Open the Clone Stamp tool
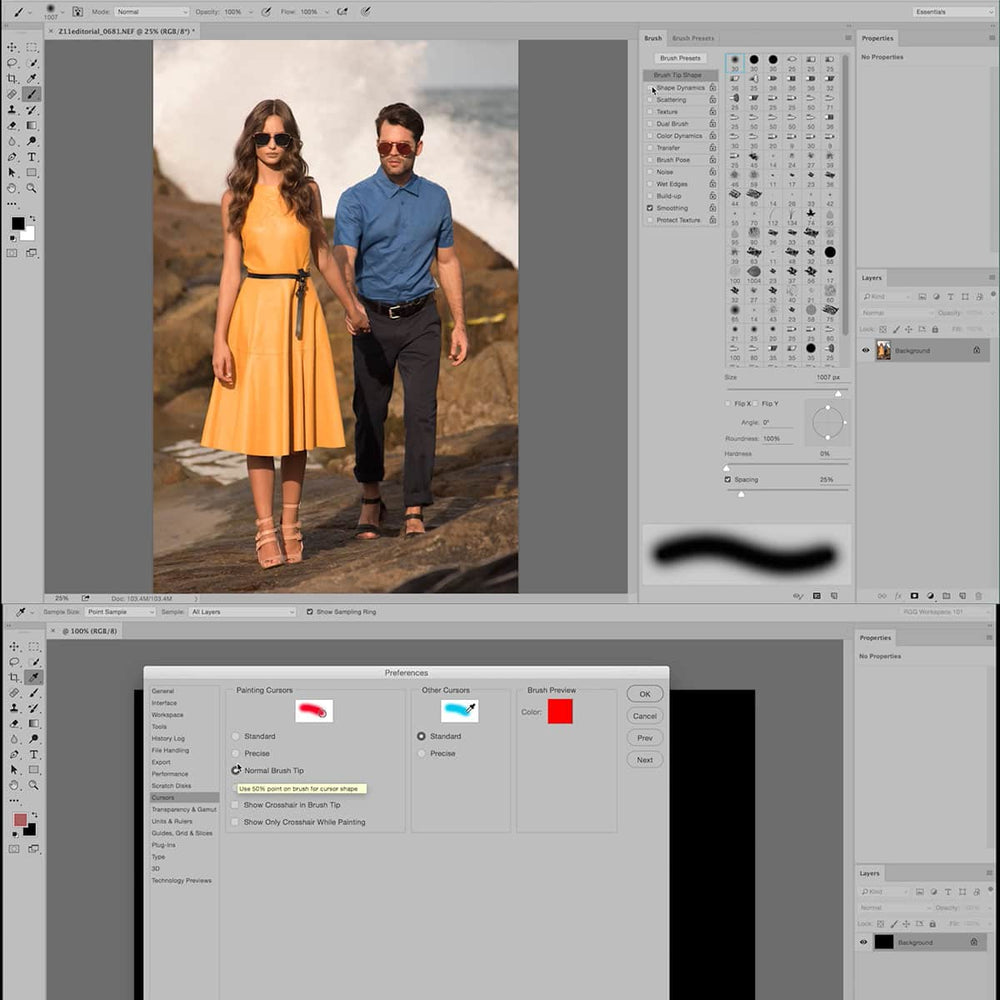This screenshot has width=1000, height=1000. (x=12, y=110)
